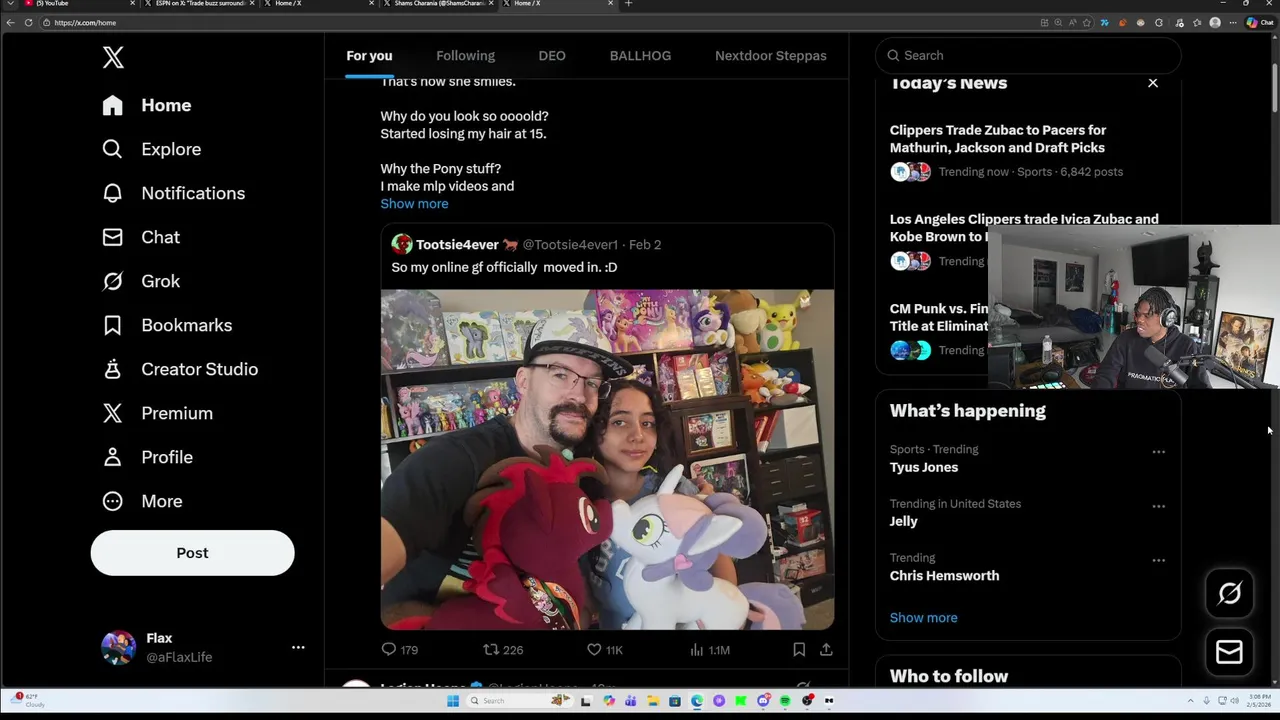Switch to the ESPN on X browser tab
The width and height of the screenshot is (1280, 720).
point(200,4)
